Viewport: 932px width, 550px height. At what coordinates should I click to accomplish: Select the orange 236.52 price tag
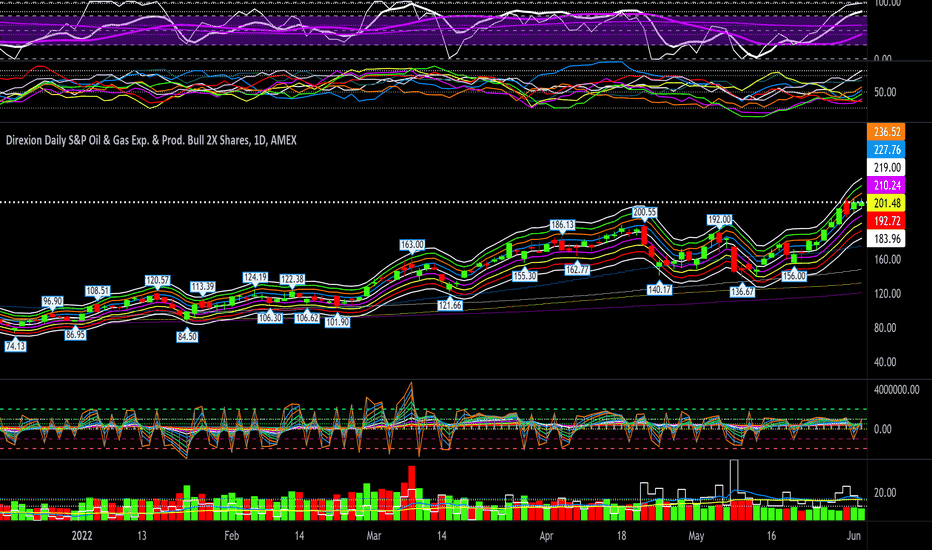click(886, 132)
